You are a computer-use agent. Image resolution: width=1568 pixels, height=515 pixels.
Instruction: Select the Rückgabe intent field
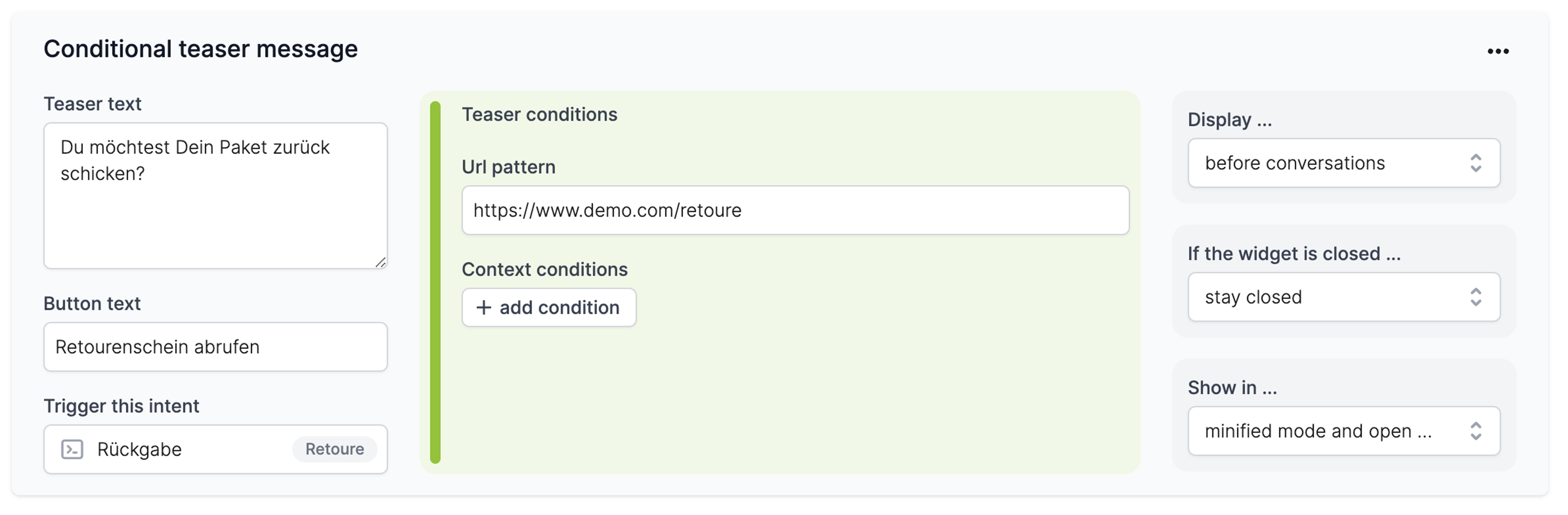pyautogui.click(x=215, y=449)
